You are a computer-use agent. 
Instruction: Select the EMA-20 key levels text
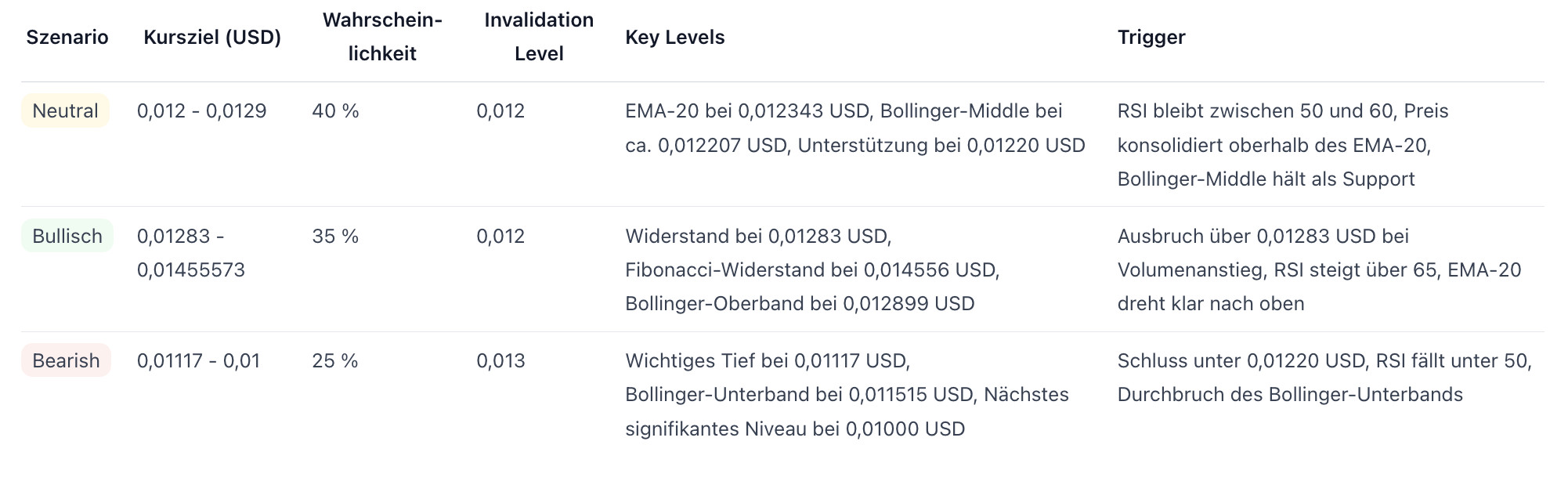pyautogui.click(x=854, y=128)
